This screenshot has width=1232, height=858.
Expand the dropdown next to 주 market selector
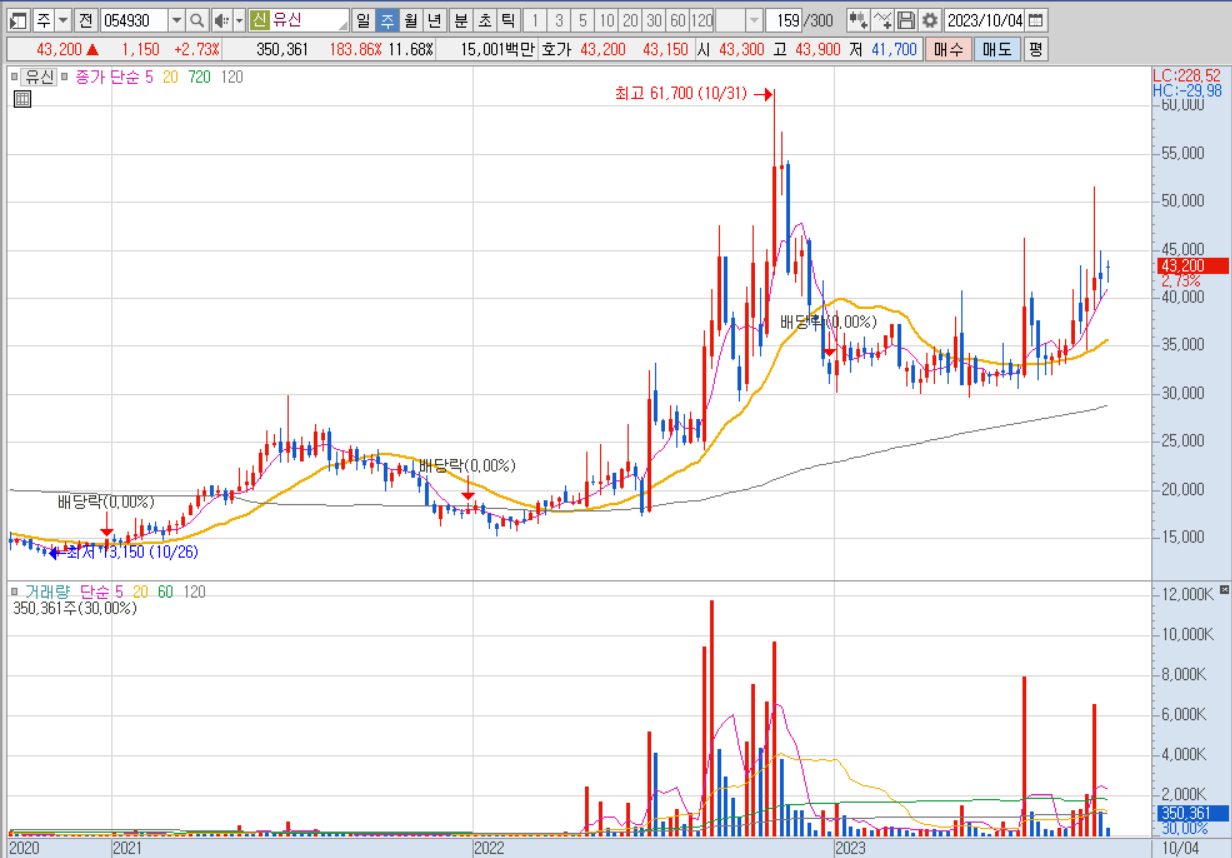coord(62,20)
